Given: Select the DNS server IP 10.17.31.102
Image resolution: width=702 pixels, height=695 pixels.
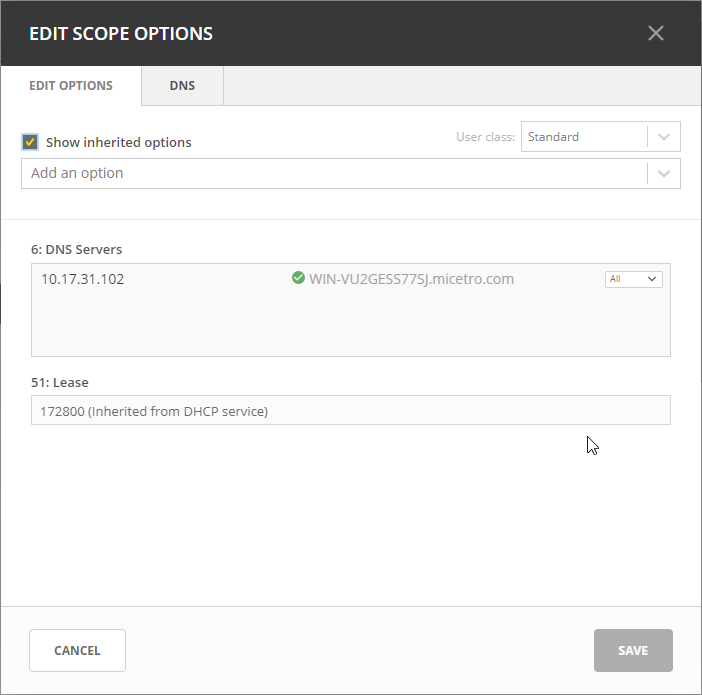Looking at the screenshot, I should [x=83, y=279].
